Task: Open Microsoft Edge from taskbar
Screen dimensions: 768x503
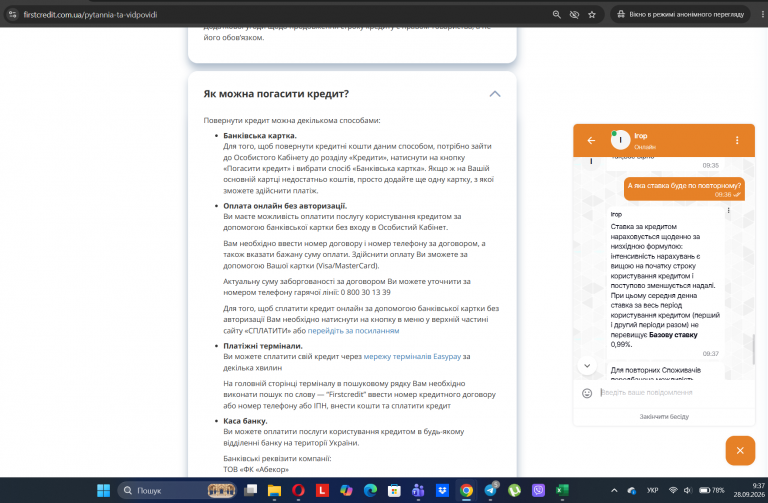Action: coord(370,490)
